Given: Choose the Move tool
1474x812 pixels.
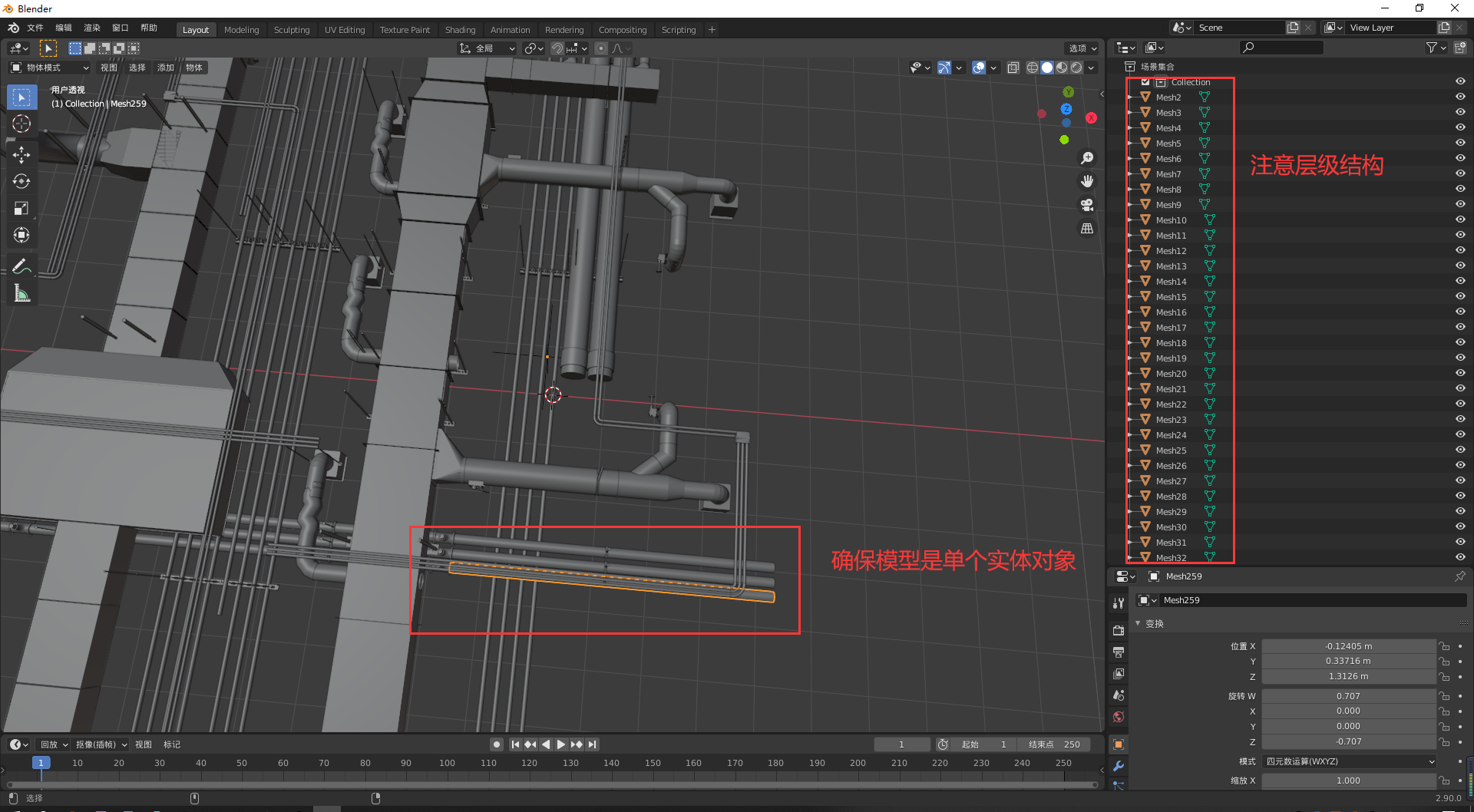Looking at the screenshot, I should point(21,155).
